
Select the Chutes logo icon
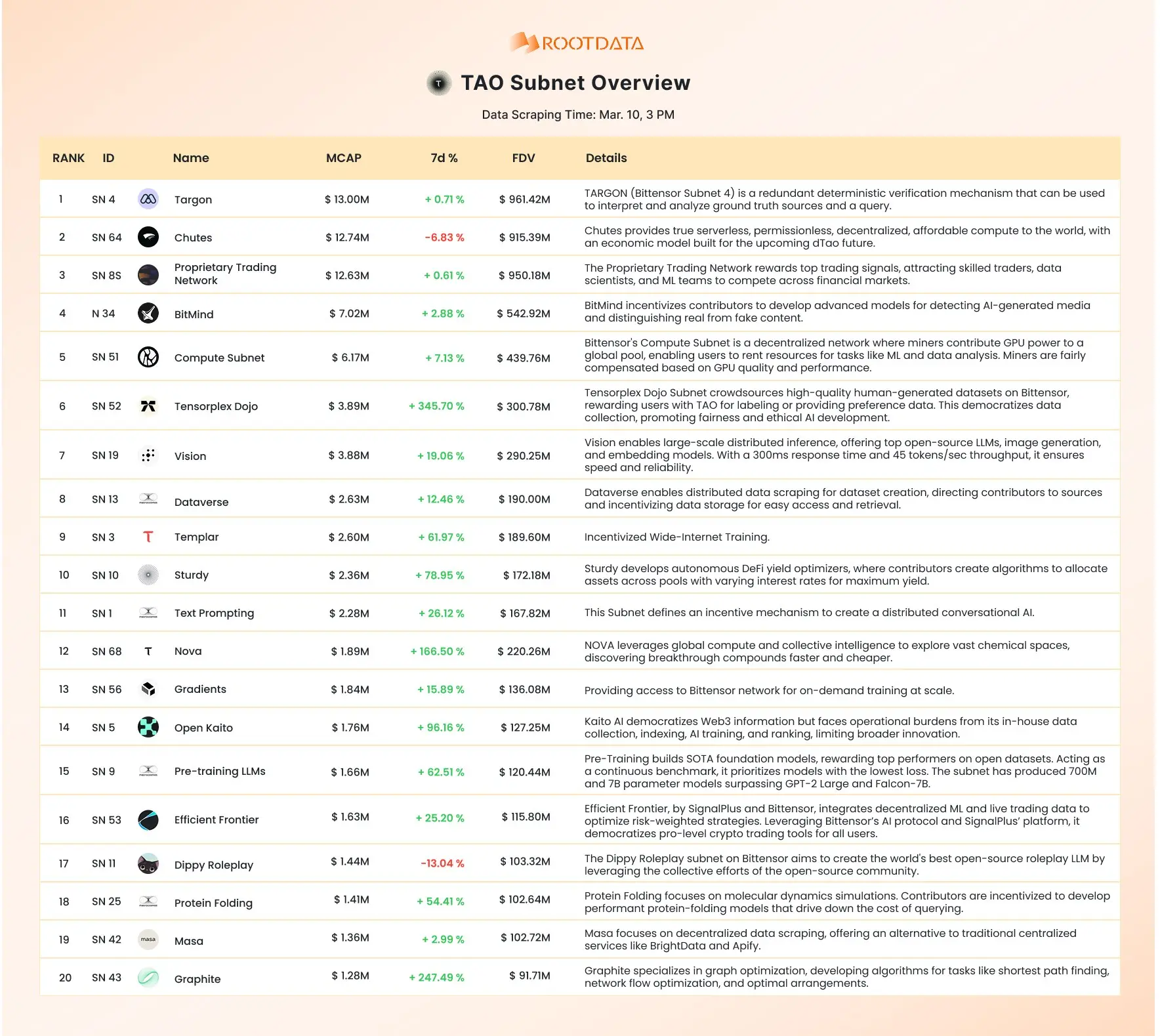click(x=148, y=237)
